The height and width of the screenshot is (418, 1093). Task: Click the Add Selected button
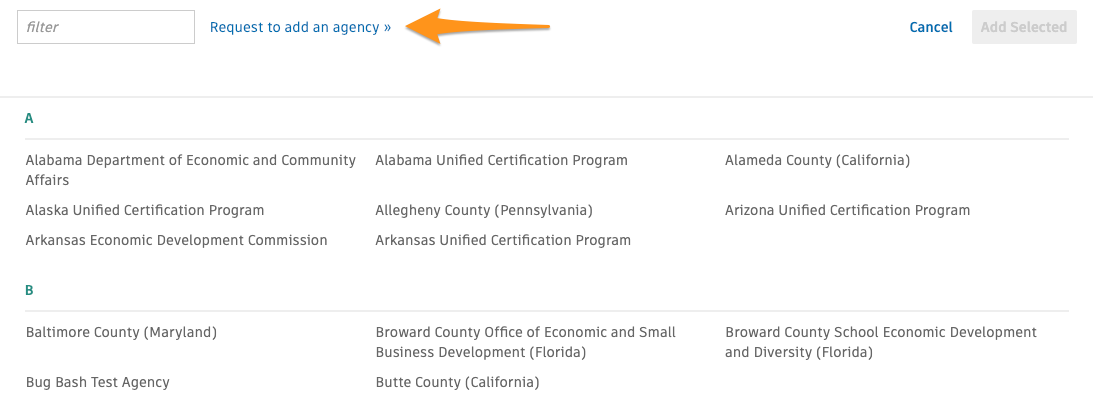(1023, 27)
